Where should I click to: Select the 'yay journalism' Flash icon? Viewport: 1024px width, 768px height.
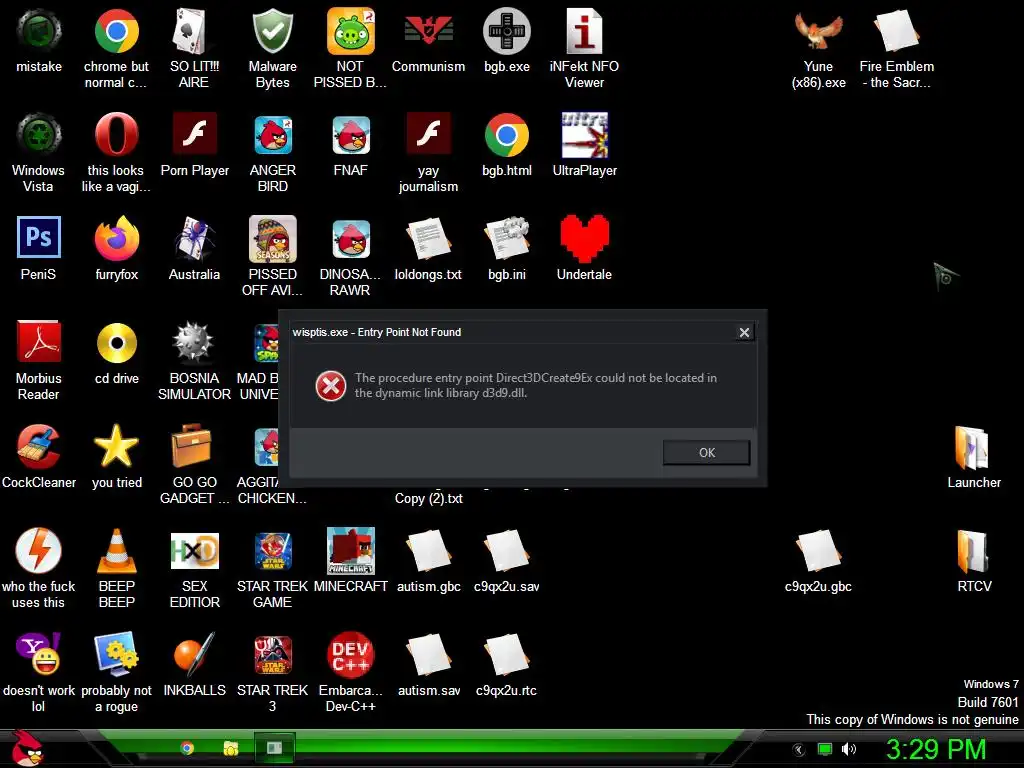(428, 134)
